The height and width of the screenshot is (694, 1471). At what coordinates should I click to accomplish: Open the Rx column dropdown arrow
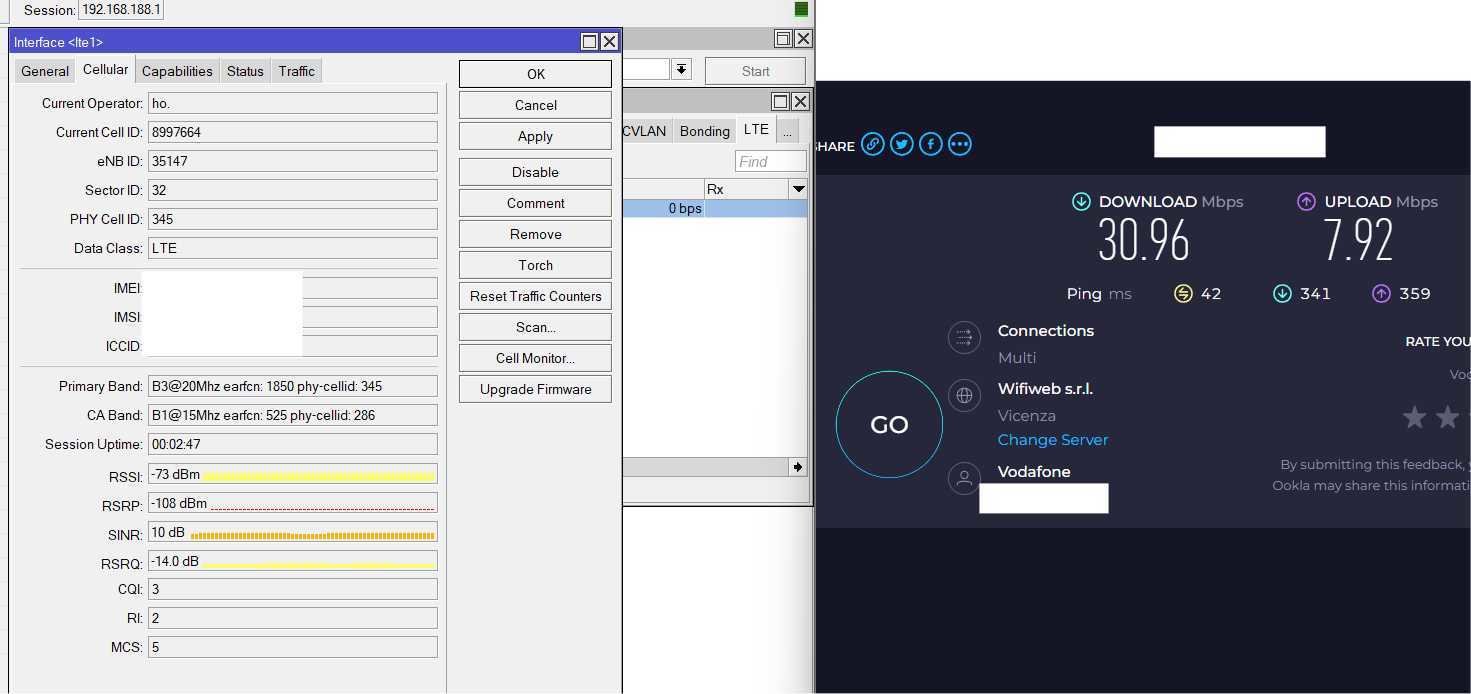(798, 189)
